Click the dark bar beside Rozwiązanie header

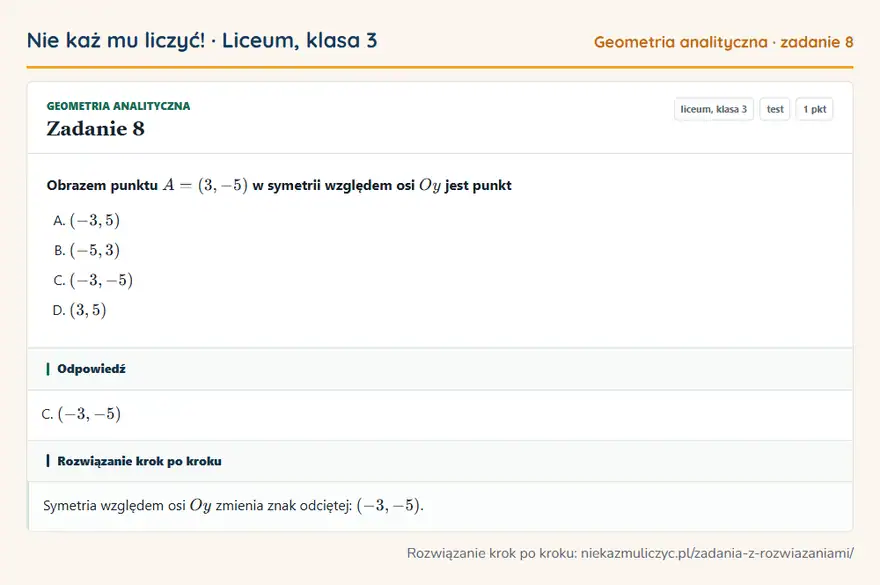coord(48,461)
